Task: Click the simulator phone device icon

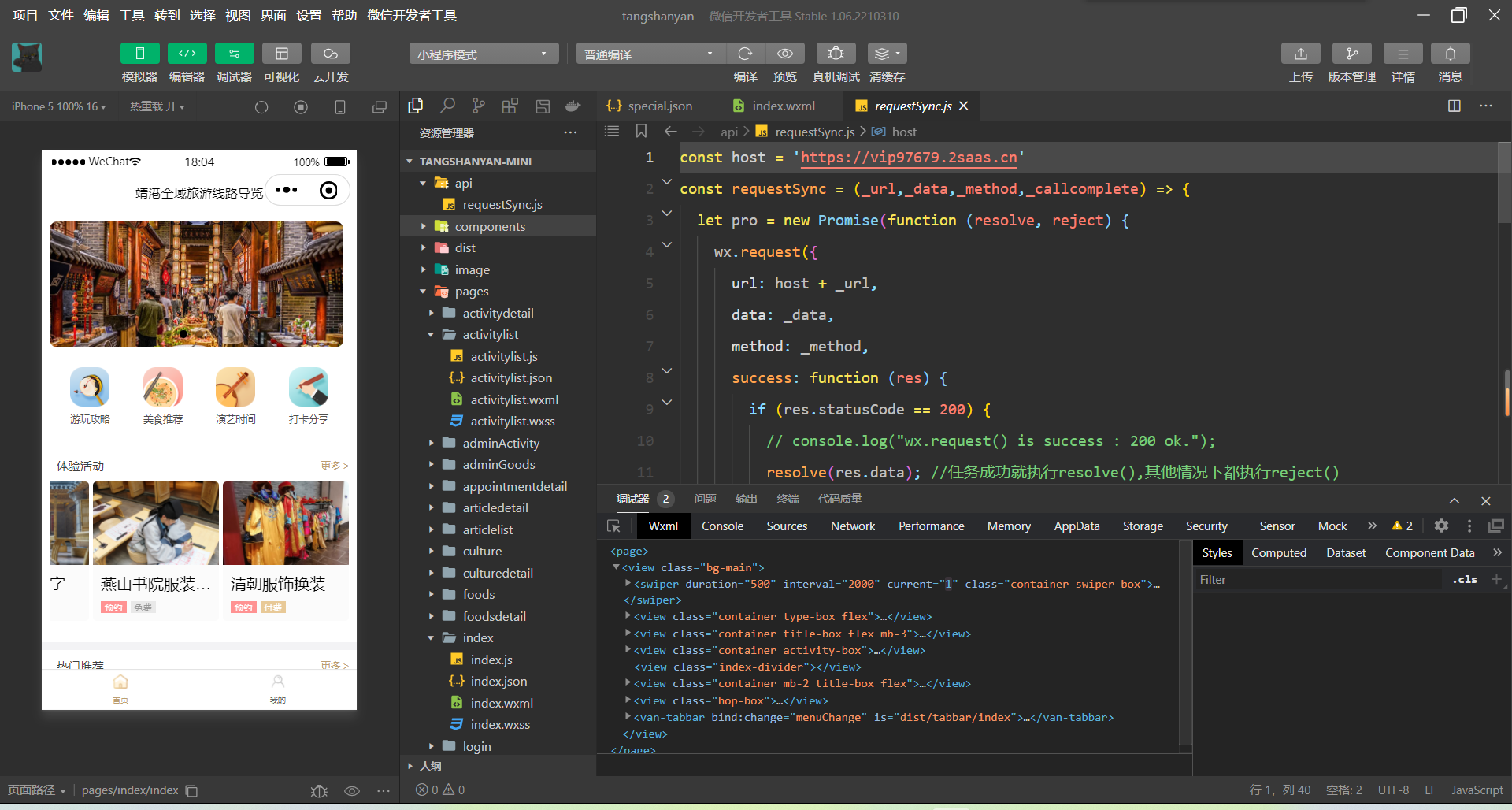Action: point(340,107)
